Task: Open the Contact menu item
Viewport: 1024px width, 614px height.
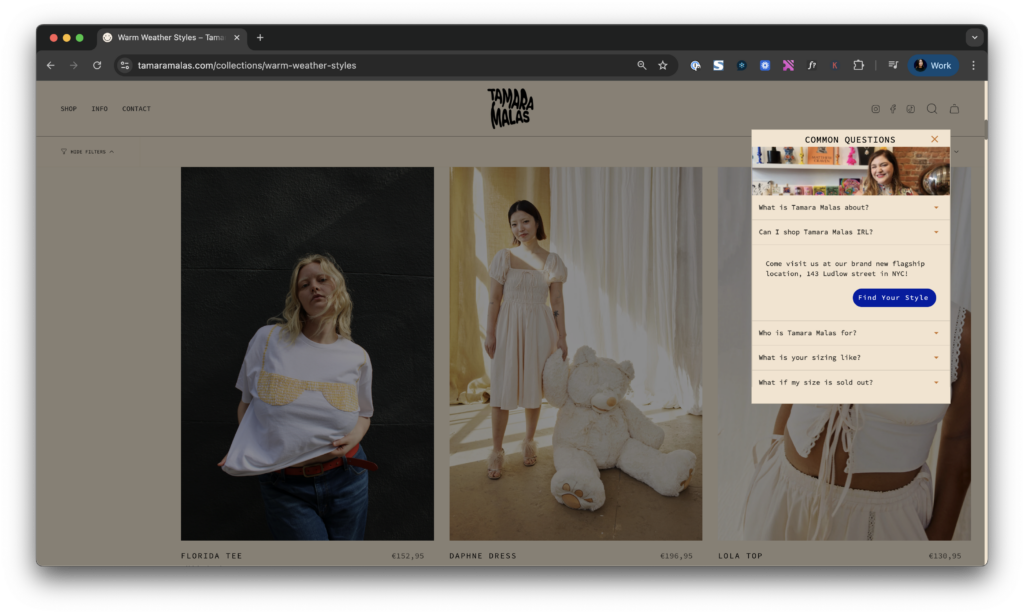Action: [x=136, y=109]
